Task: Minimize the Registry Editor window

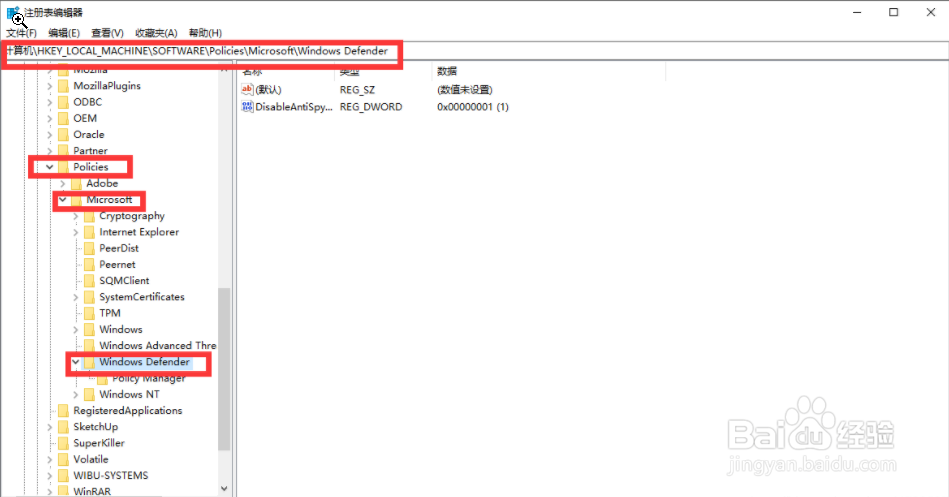Action: pos(857,12)
